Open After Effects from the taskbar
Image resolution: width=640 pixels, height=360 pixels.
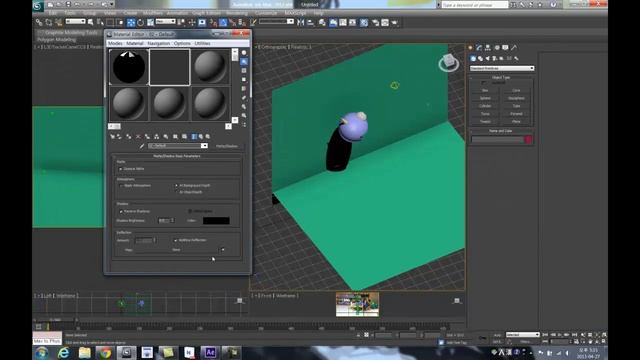point(210,352)
